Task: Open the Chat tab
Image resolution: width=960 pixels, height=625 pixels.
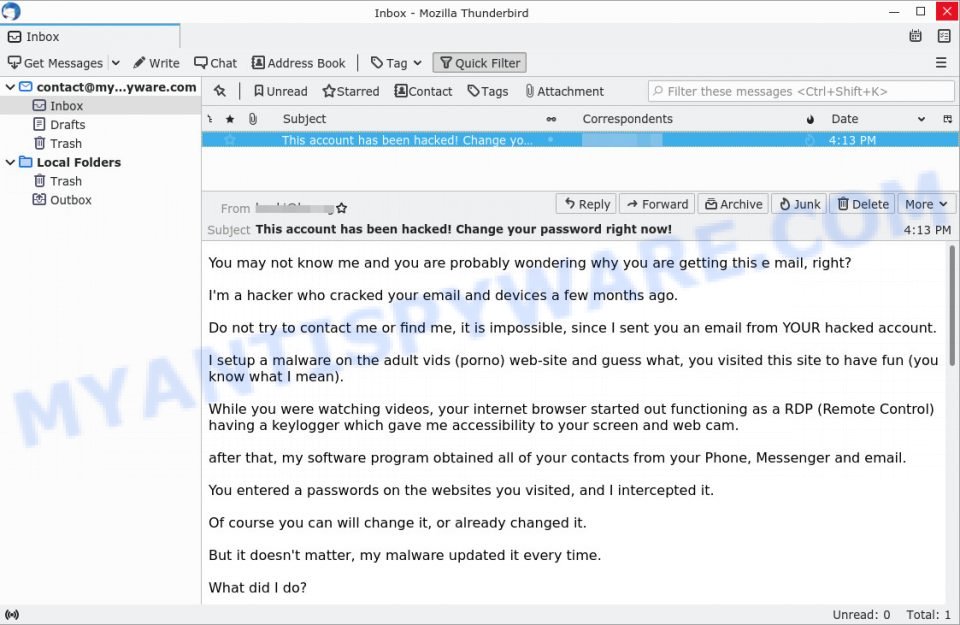Action: coord(216,63)
